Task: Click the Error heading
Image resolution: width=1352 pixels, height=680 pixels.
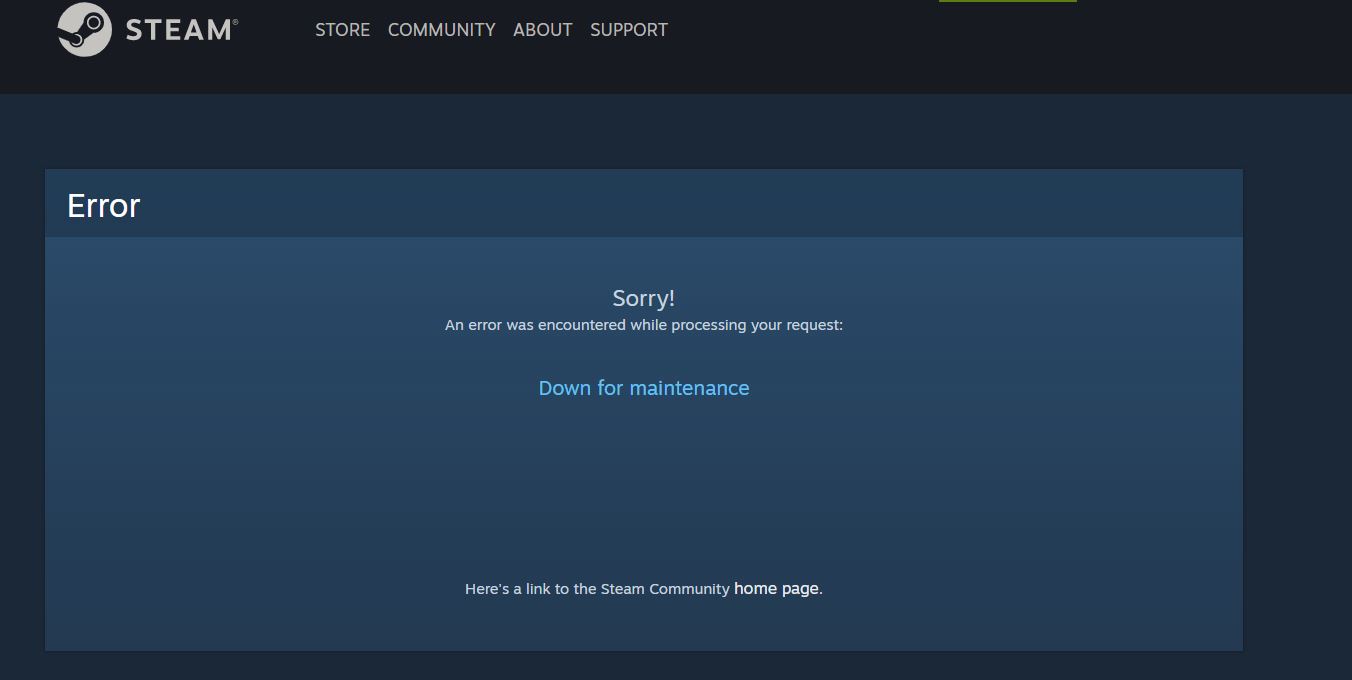Action: [103, 206]
